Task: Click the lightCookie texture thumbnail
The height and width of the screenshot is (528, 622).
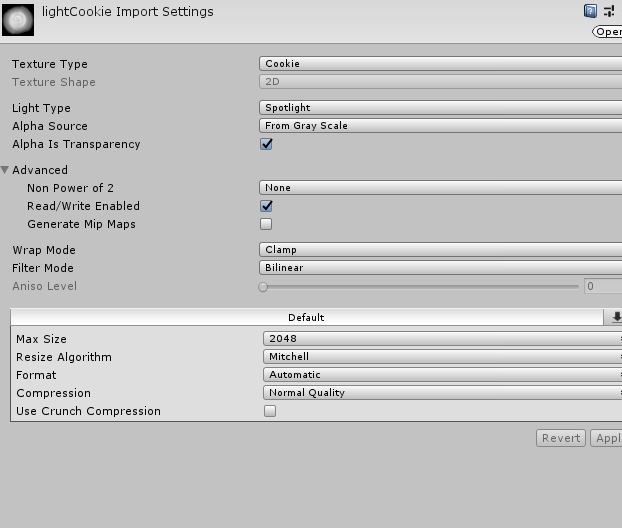Action: click(18, 20)
